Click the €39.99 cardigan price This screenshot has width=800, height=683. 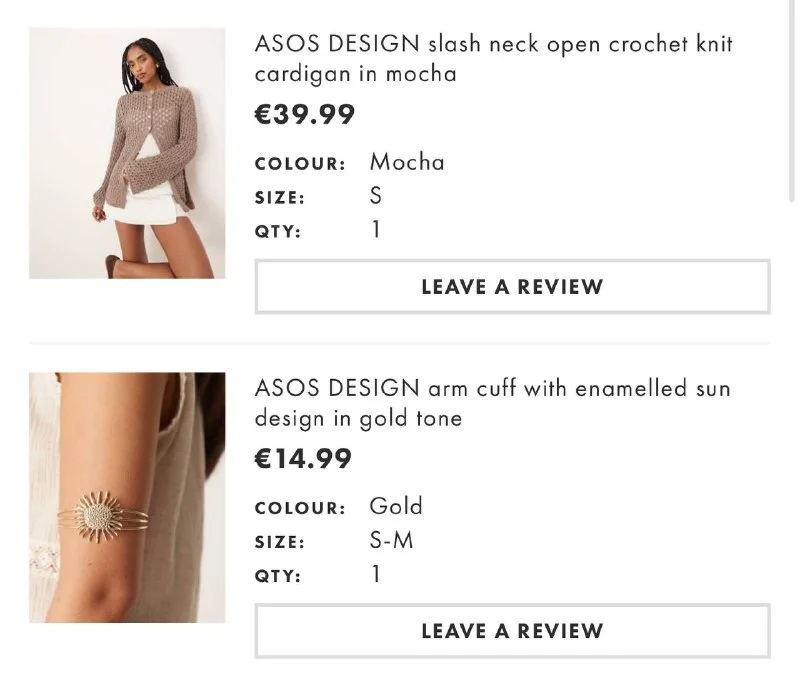point(305,115)
